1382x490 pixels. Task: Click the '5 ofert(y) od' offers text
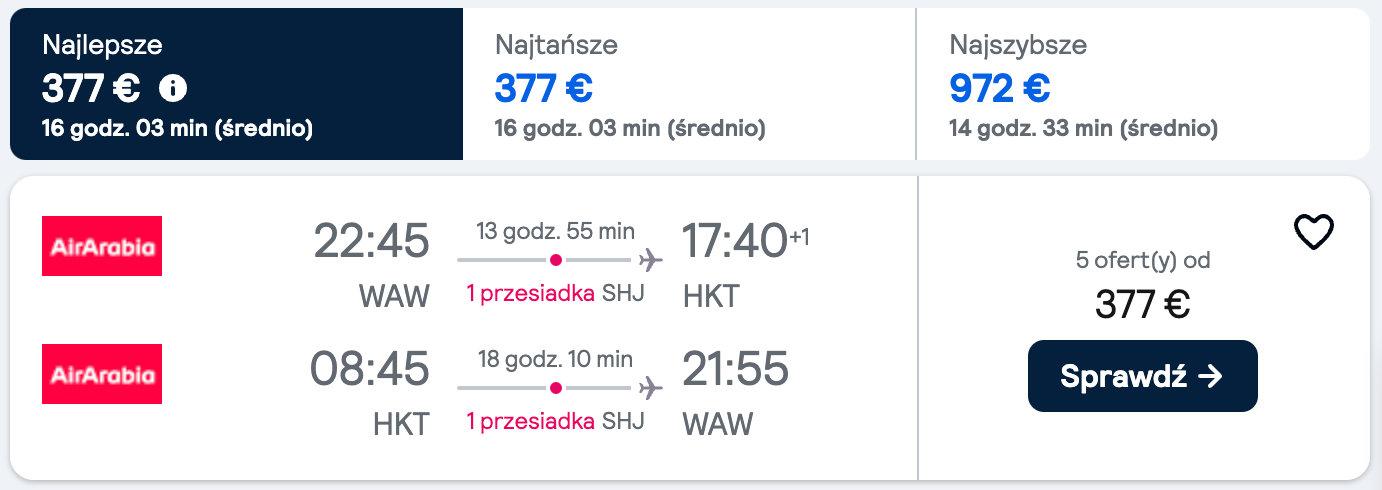coord(1142,261)
